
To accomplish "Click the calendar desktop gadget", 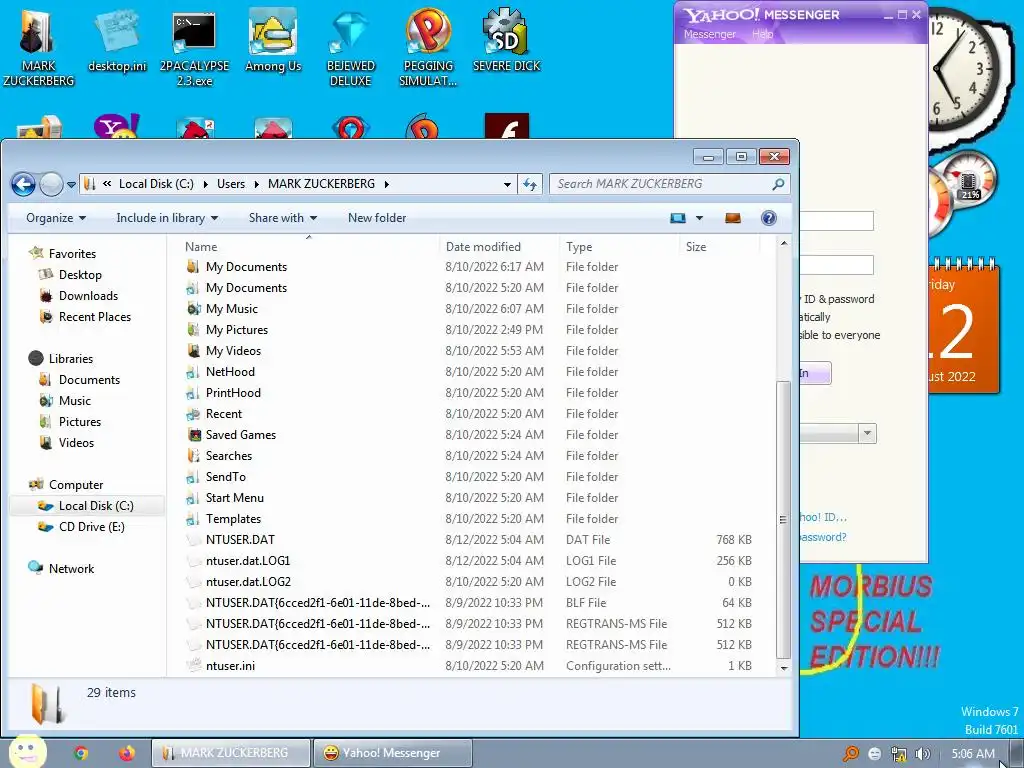I will (964, 325).
